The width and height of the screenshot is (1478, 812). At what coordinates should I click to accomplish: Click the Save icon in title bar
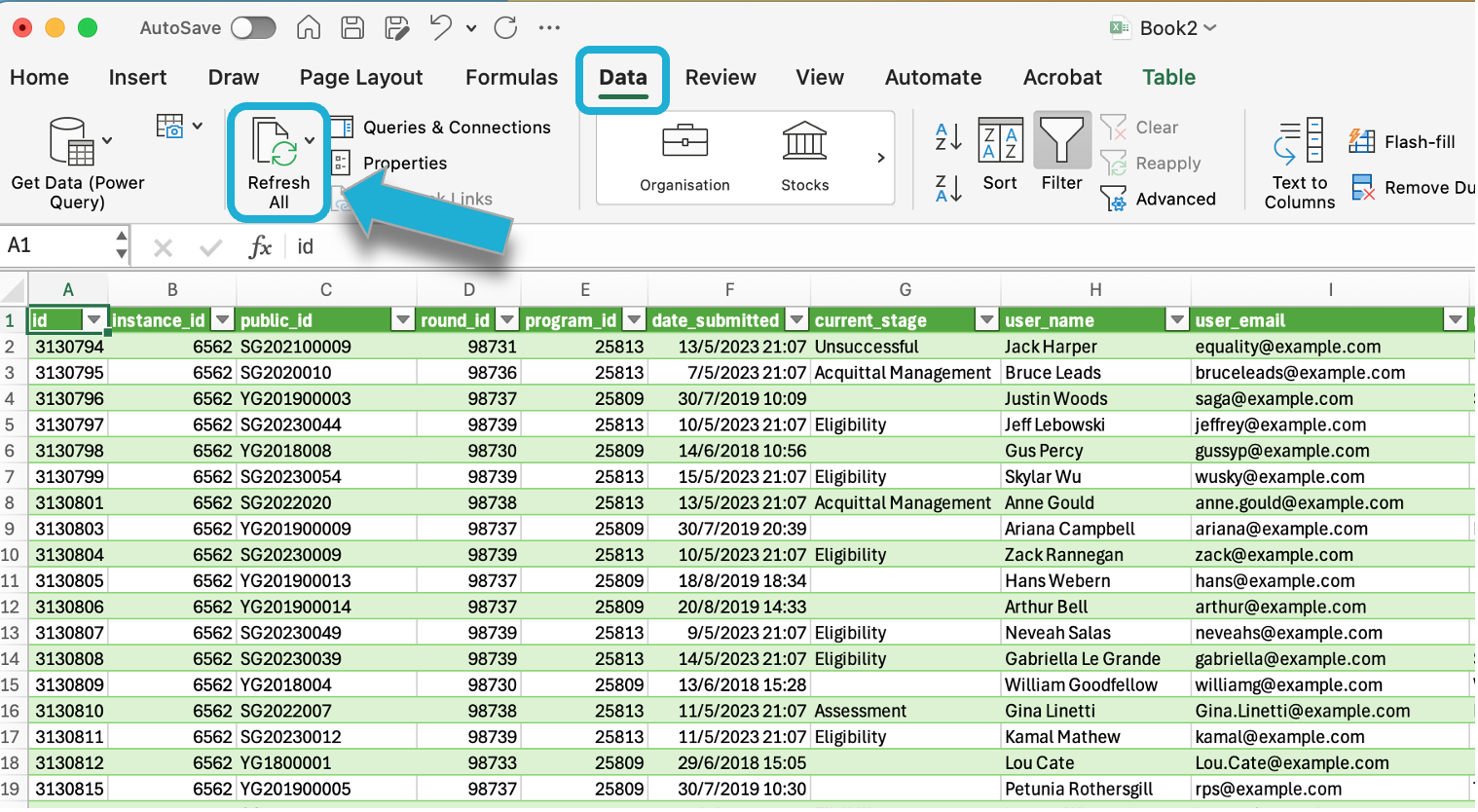352,28
